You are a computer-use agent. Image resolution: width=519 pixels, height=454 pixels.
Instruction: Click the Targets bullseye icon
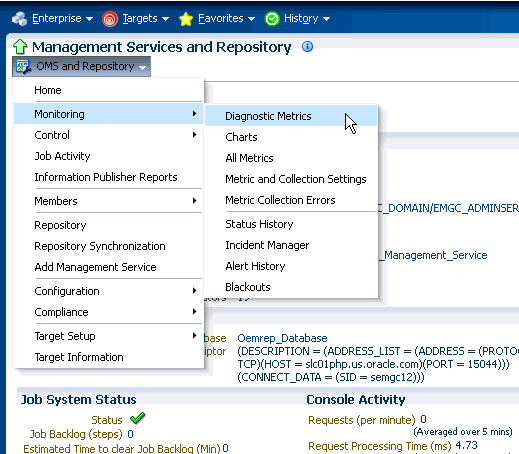[110, 19]
